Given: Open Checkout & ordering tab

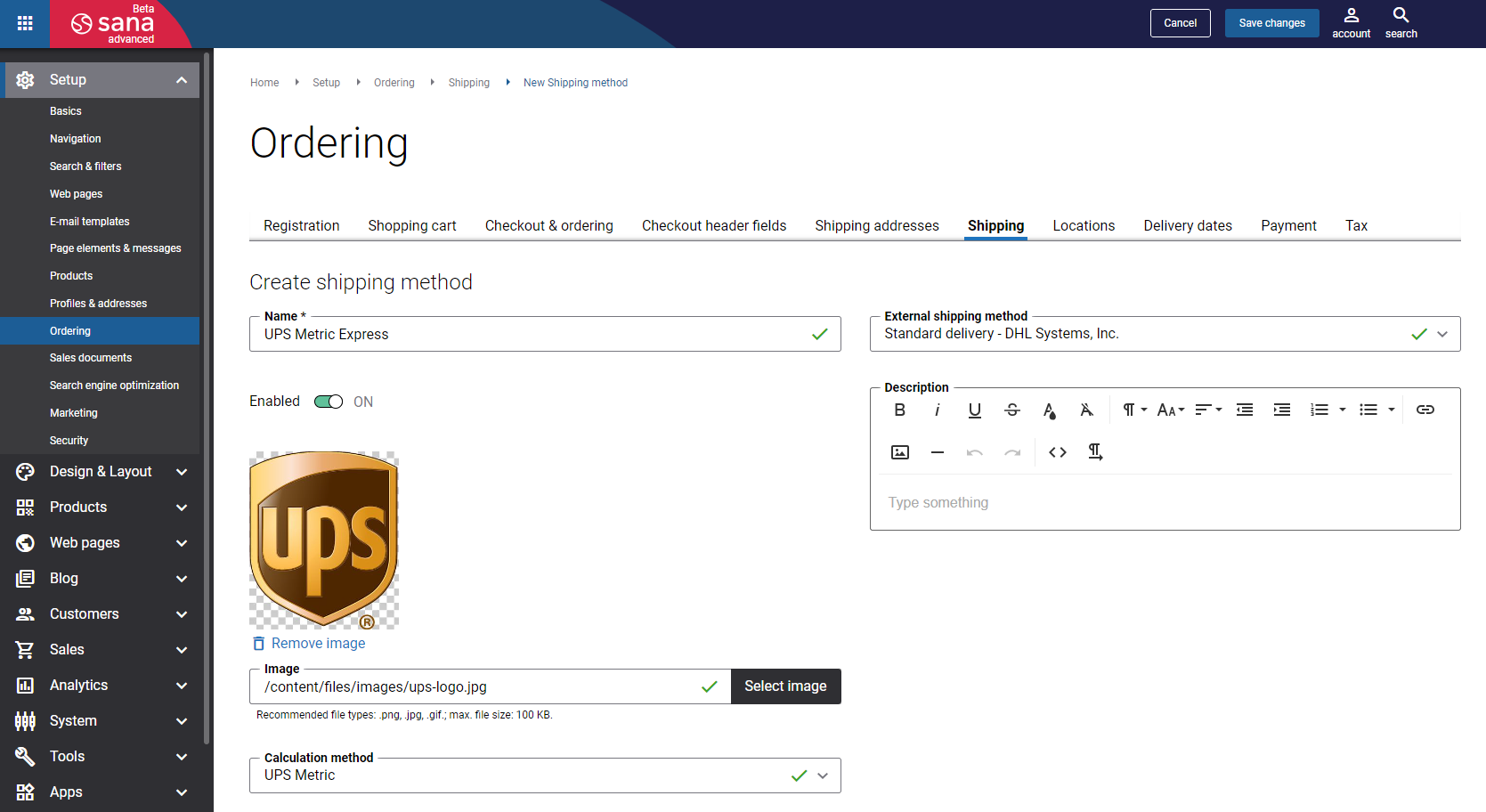Looking at the screenshot, I should click(549, 226).
